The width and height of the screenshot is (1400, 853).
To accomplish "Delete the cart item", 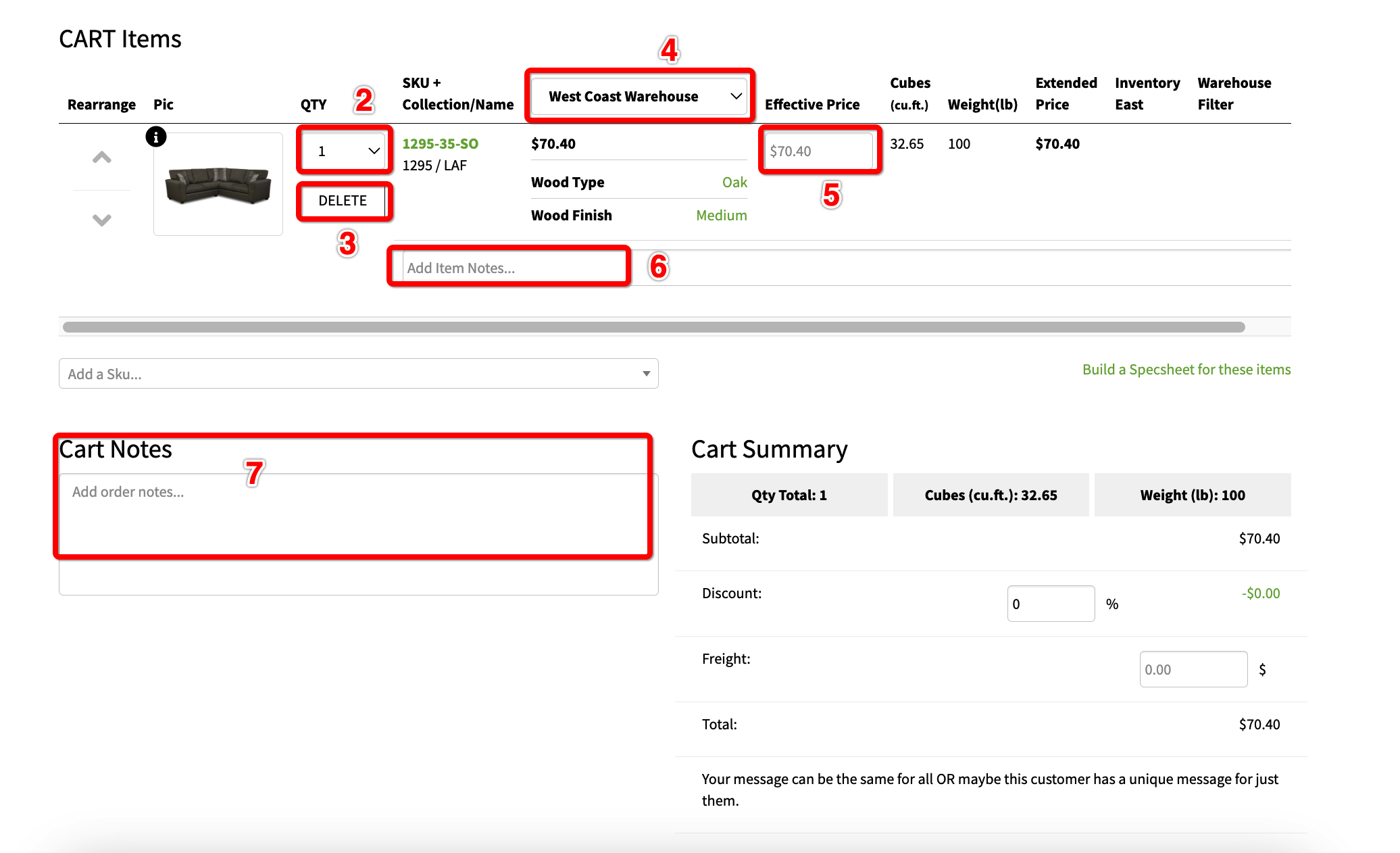I will coord(343,201).
